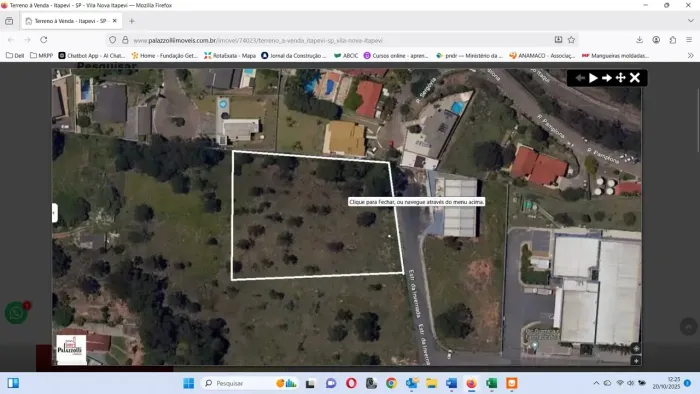This screenshot has height=394, width=700.
Task: Open Chatbot App bookmark
Action: click(x=92, y=56)
